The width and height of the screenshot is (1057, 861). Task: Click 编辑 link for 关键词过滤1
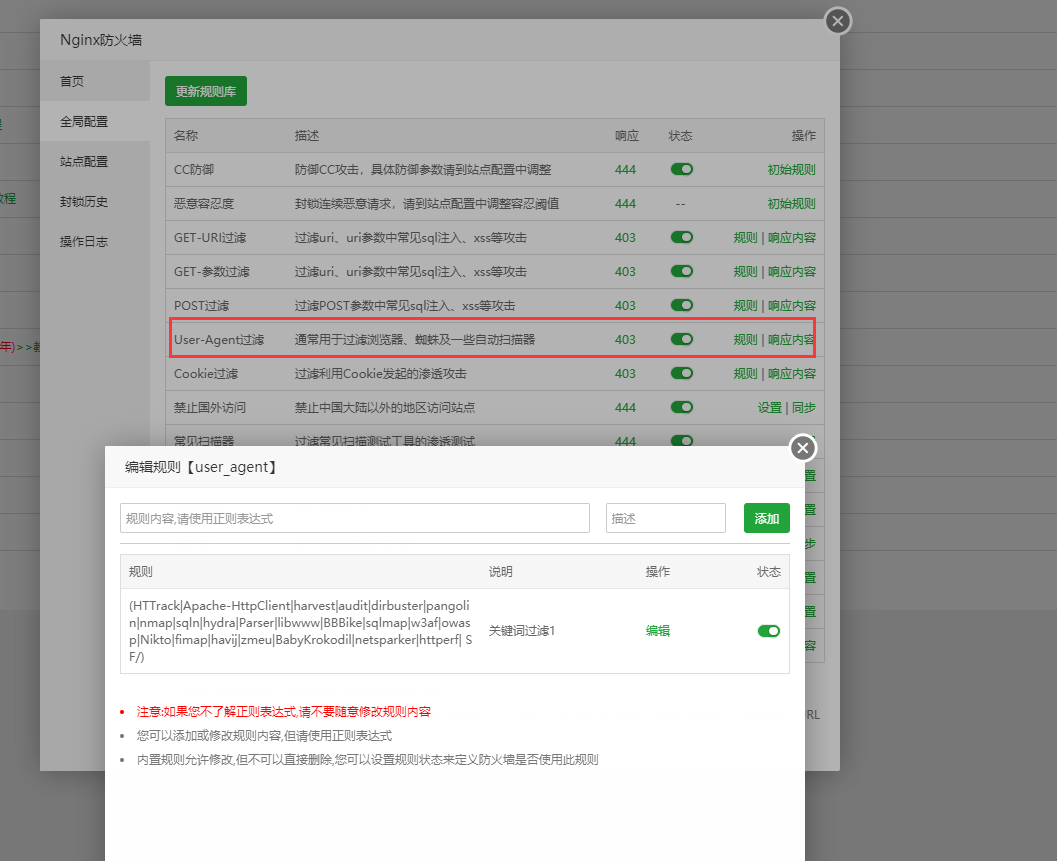(x=657, y=631)
